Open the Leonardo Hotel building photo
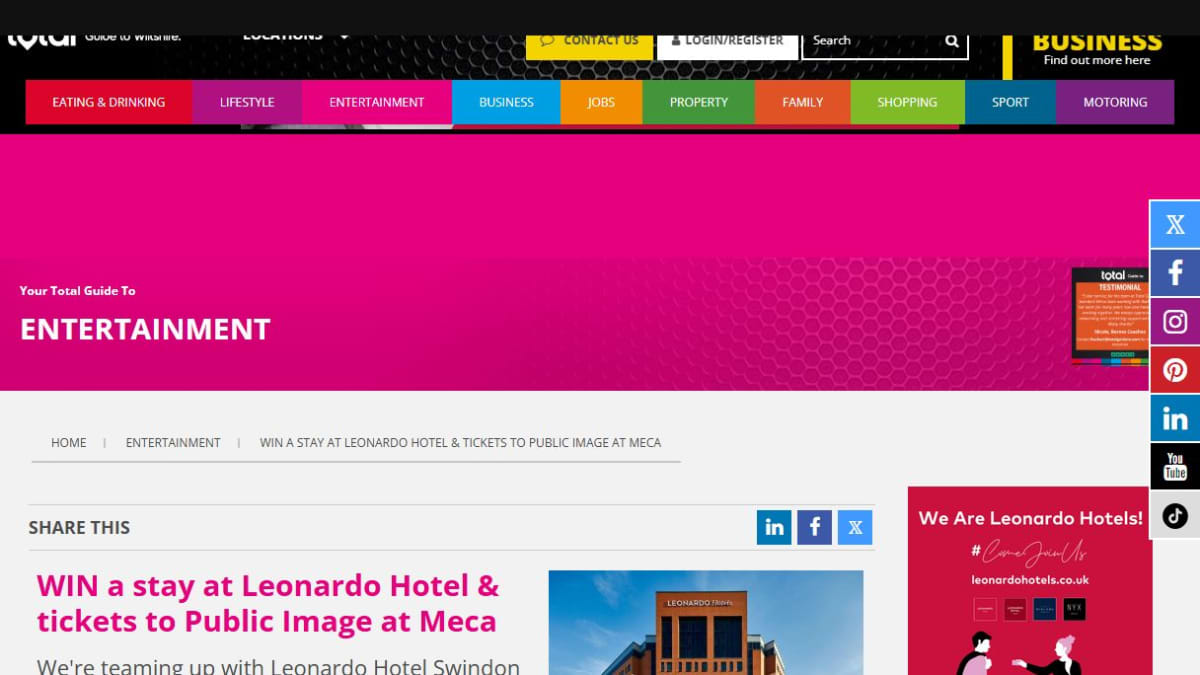 706,622
